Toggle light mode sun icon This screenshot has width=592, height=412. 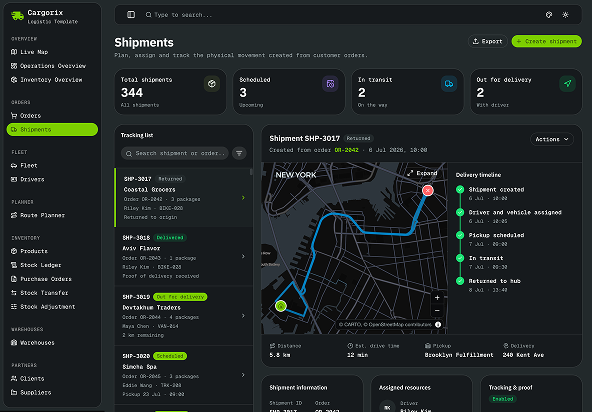565,15
